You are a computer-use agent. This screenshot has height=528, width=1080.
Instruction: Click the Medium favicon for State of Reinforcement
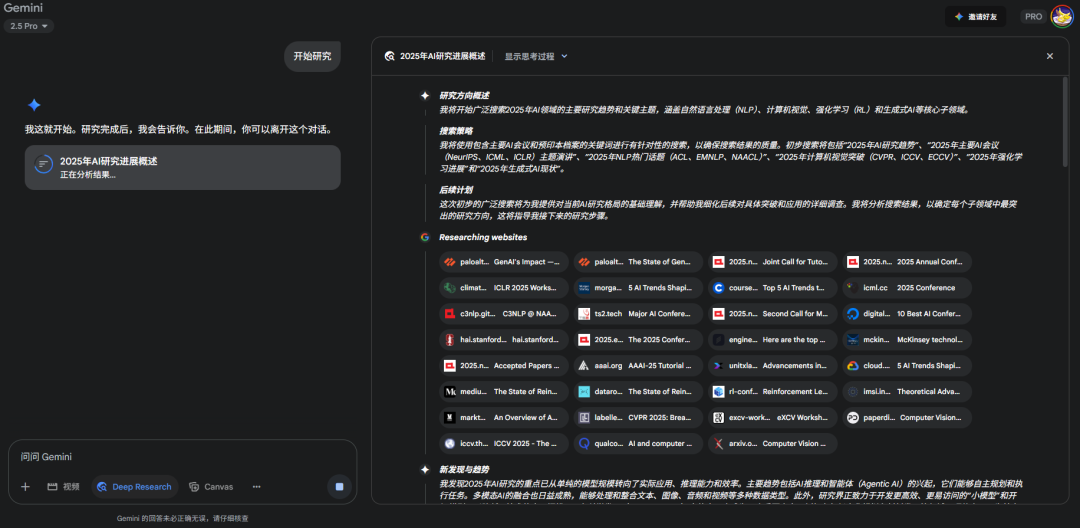pos(450,392)
